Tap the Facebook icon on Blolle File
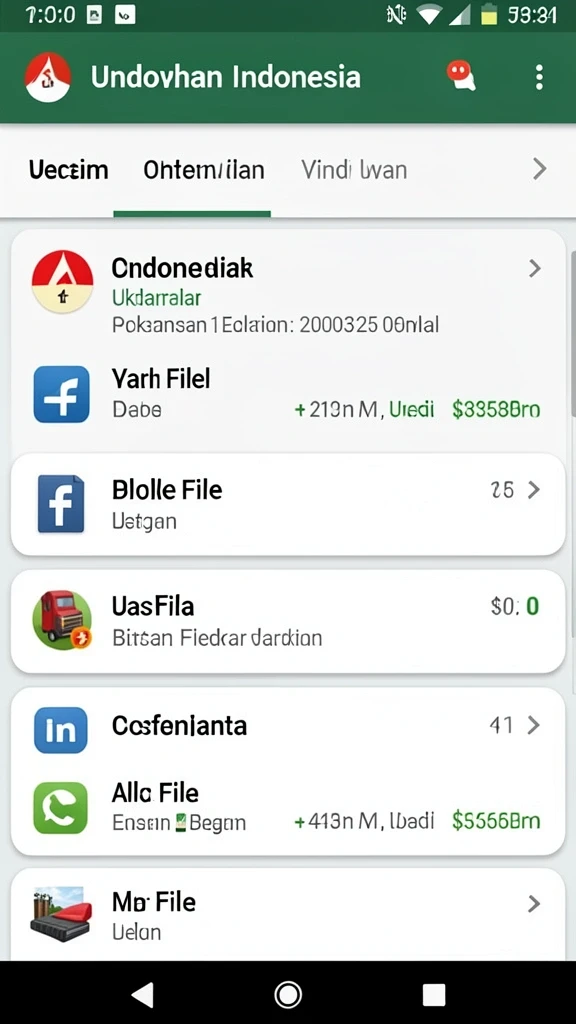 point(61,504)
